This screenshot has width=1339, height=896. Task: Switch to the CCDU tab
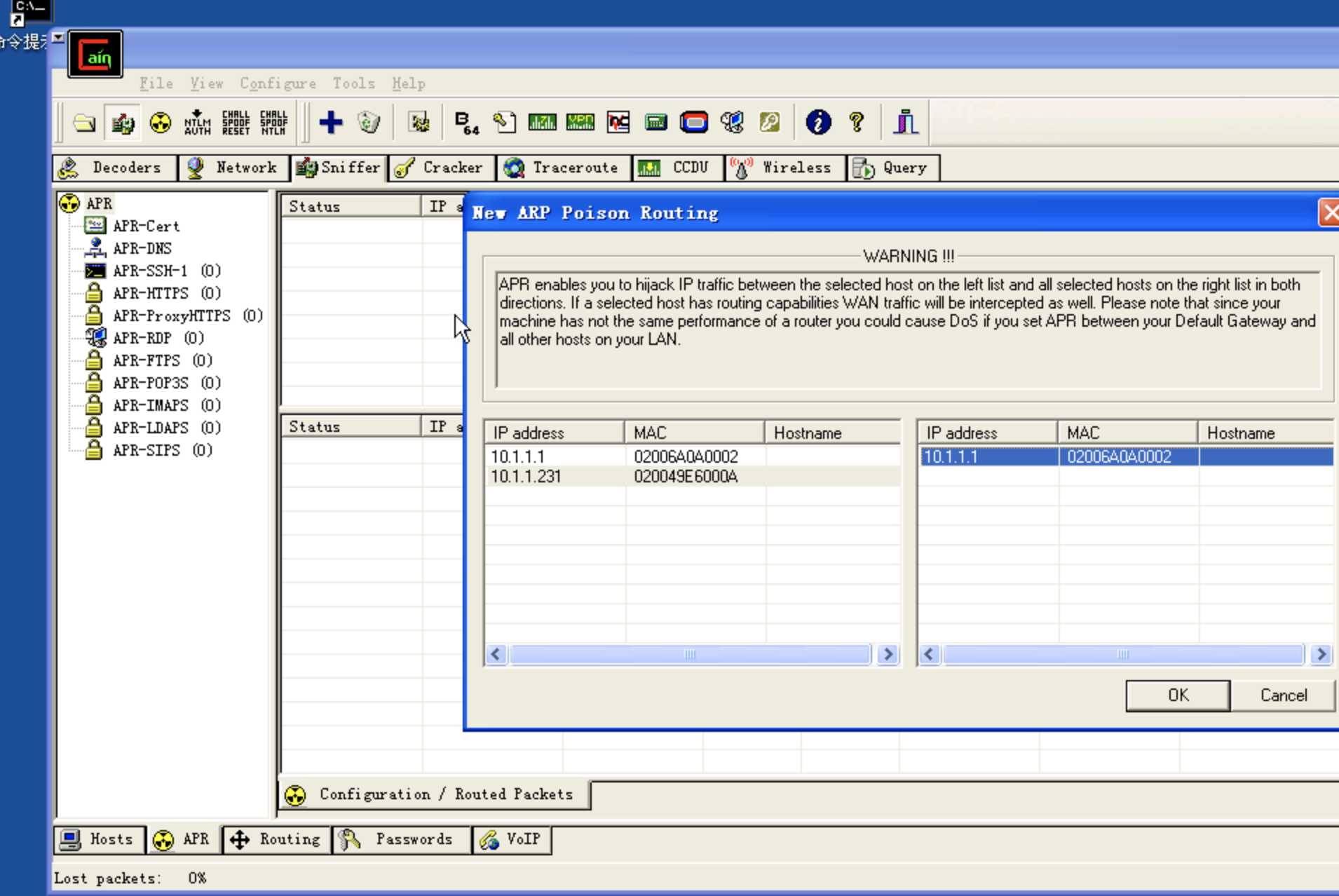click(678, 168)
